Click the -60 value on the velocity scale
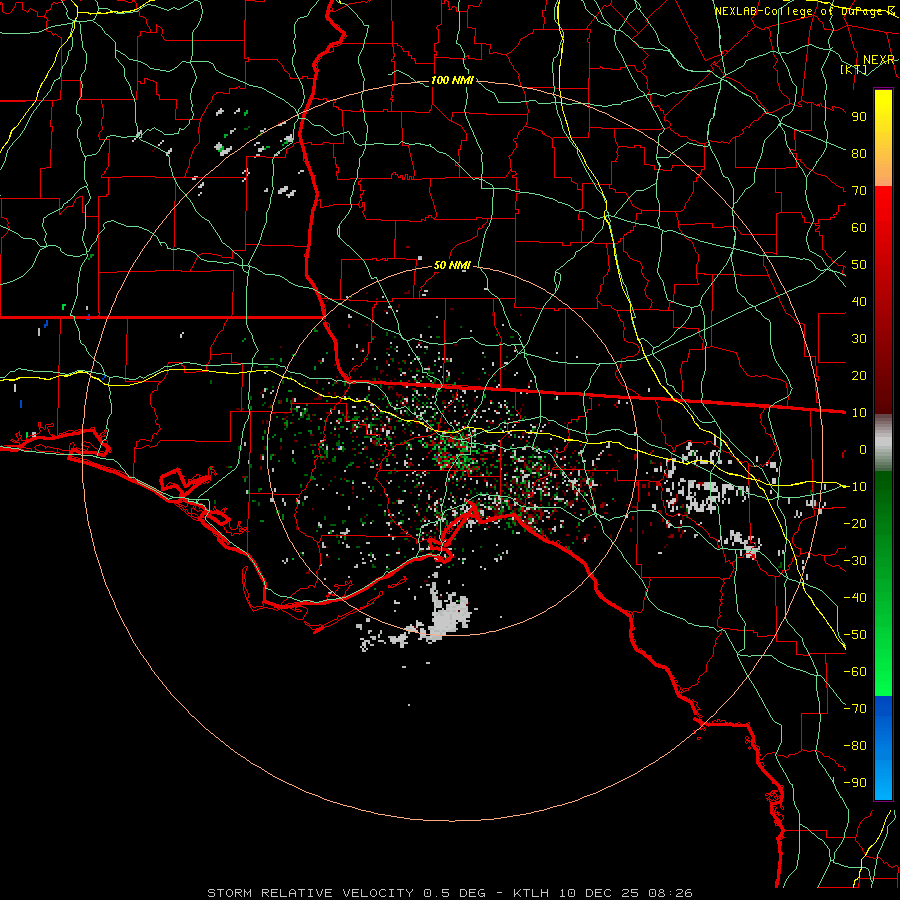This screenshot has height=900, width=900. (855, 672)
